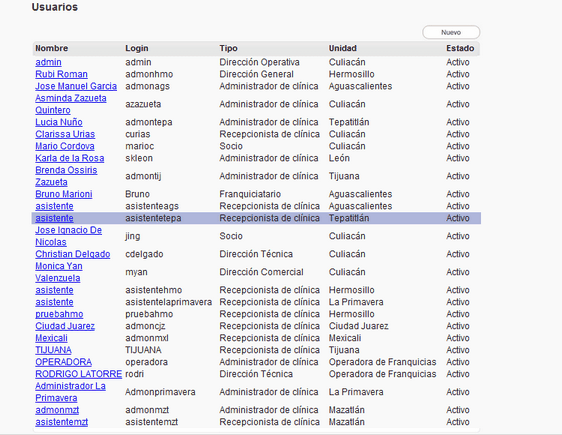Click the admonmzt name link

[x=57, y=410]
